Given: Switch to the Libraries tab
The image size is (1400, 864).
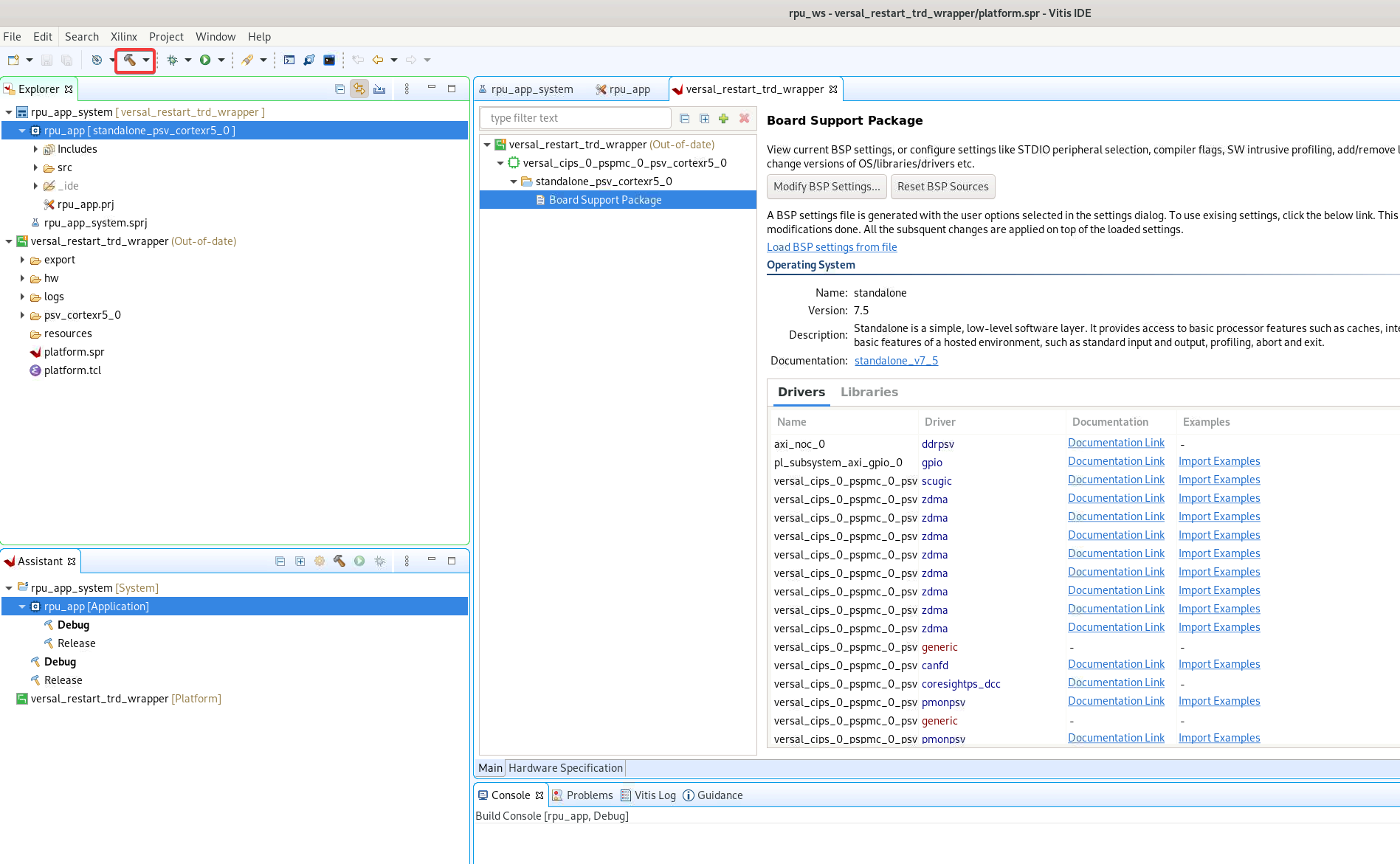Looking at the screenshot, I should [x=869, y=392].
